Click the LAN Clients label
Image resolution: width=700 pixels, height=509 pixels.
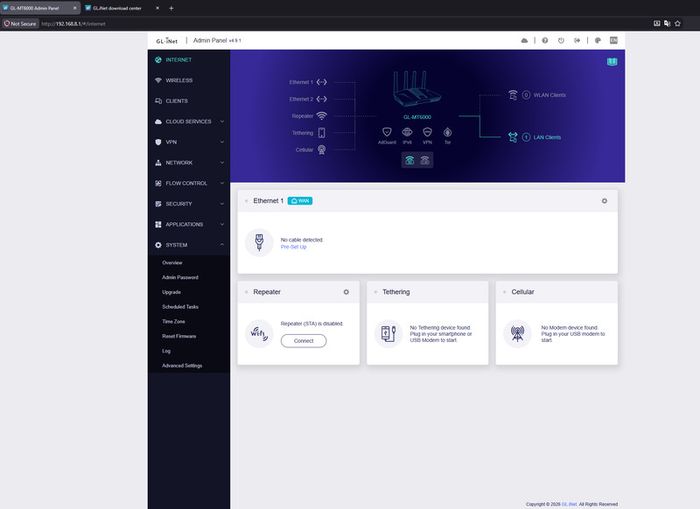(547, 137)
